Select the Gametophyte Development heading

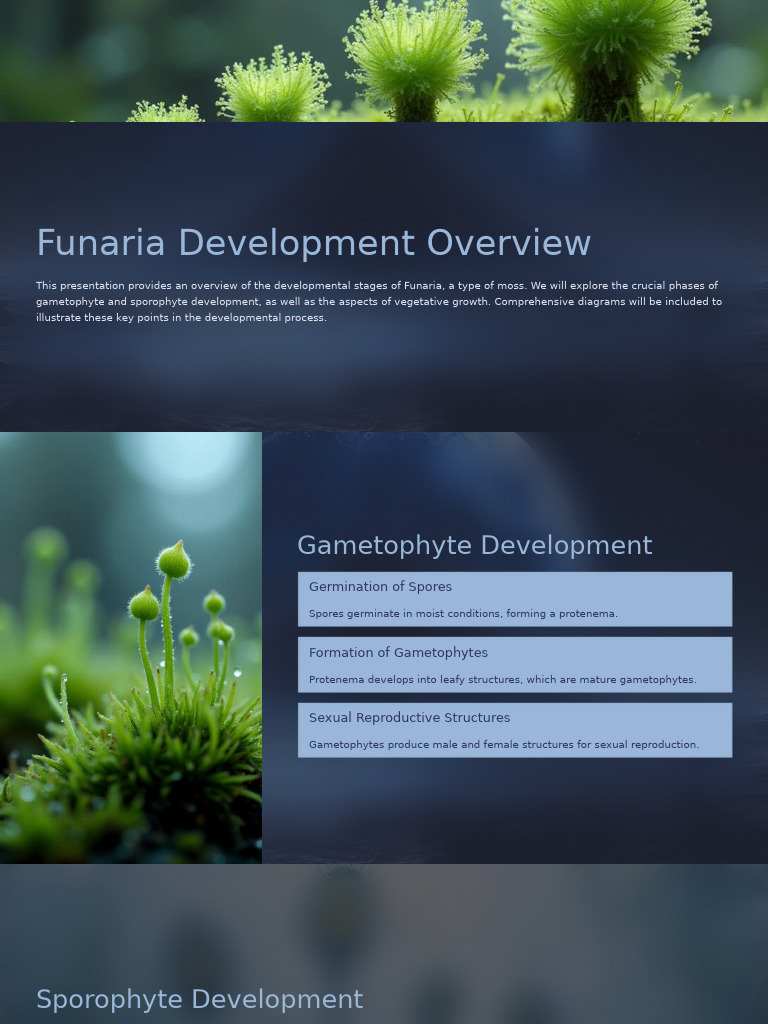[x=475, y=545]
